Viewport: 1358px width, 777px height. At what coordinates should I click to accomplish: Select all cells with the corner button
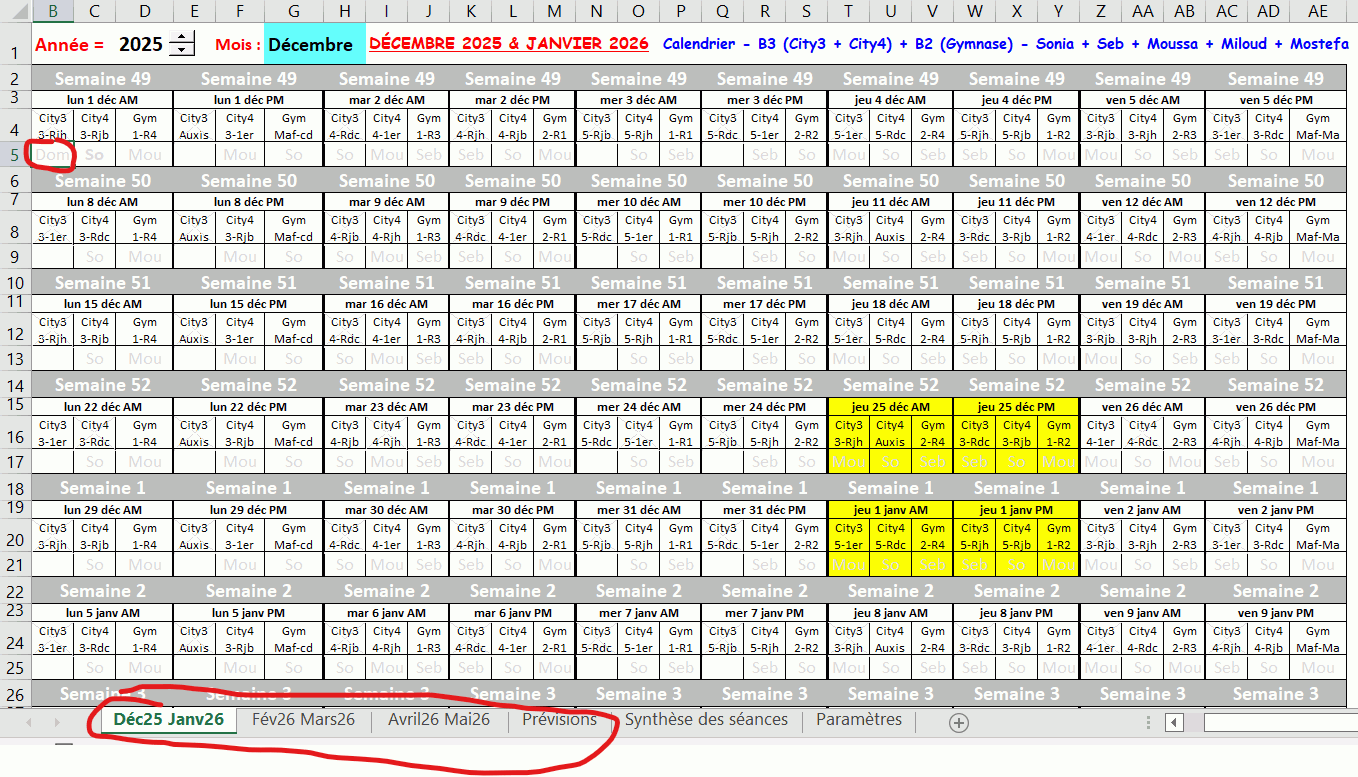point(15,10)
